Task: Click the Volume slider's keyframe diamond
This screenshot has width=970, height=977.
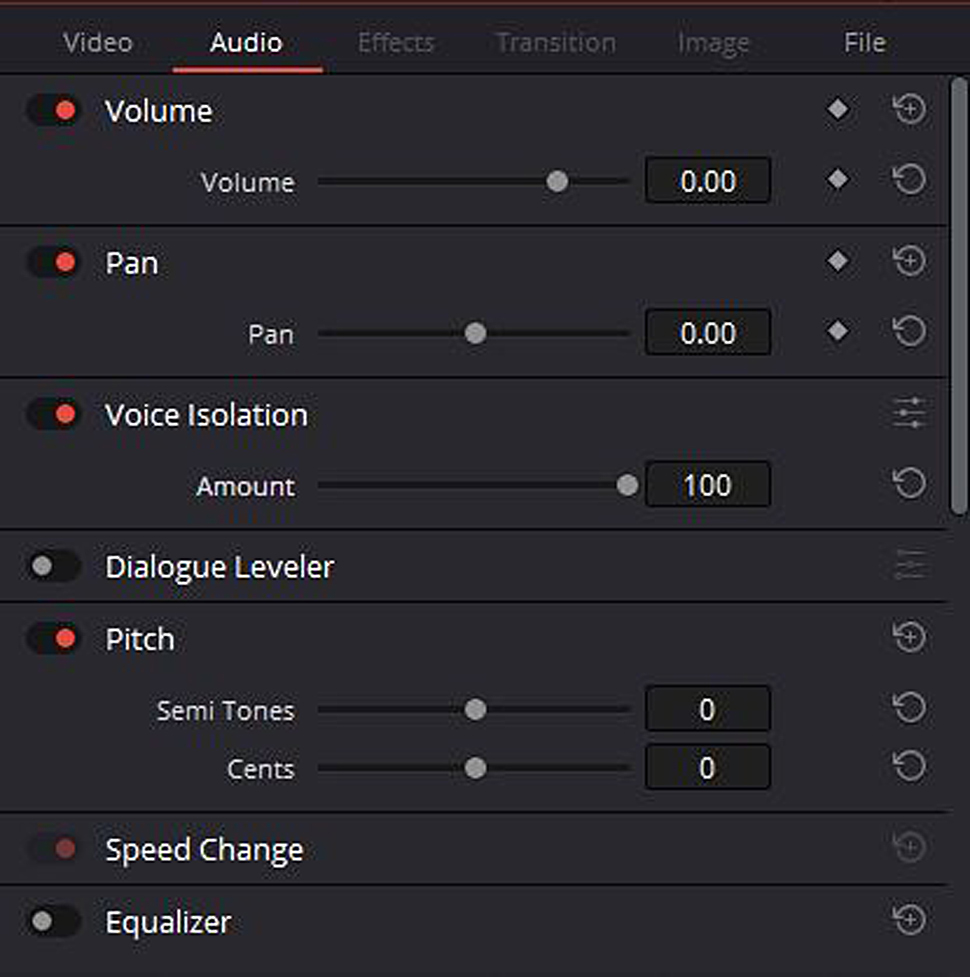Action: pyautogui.click(x=837, y=180)
